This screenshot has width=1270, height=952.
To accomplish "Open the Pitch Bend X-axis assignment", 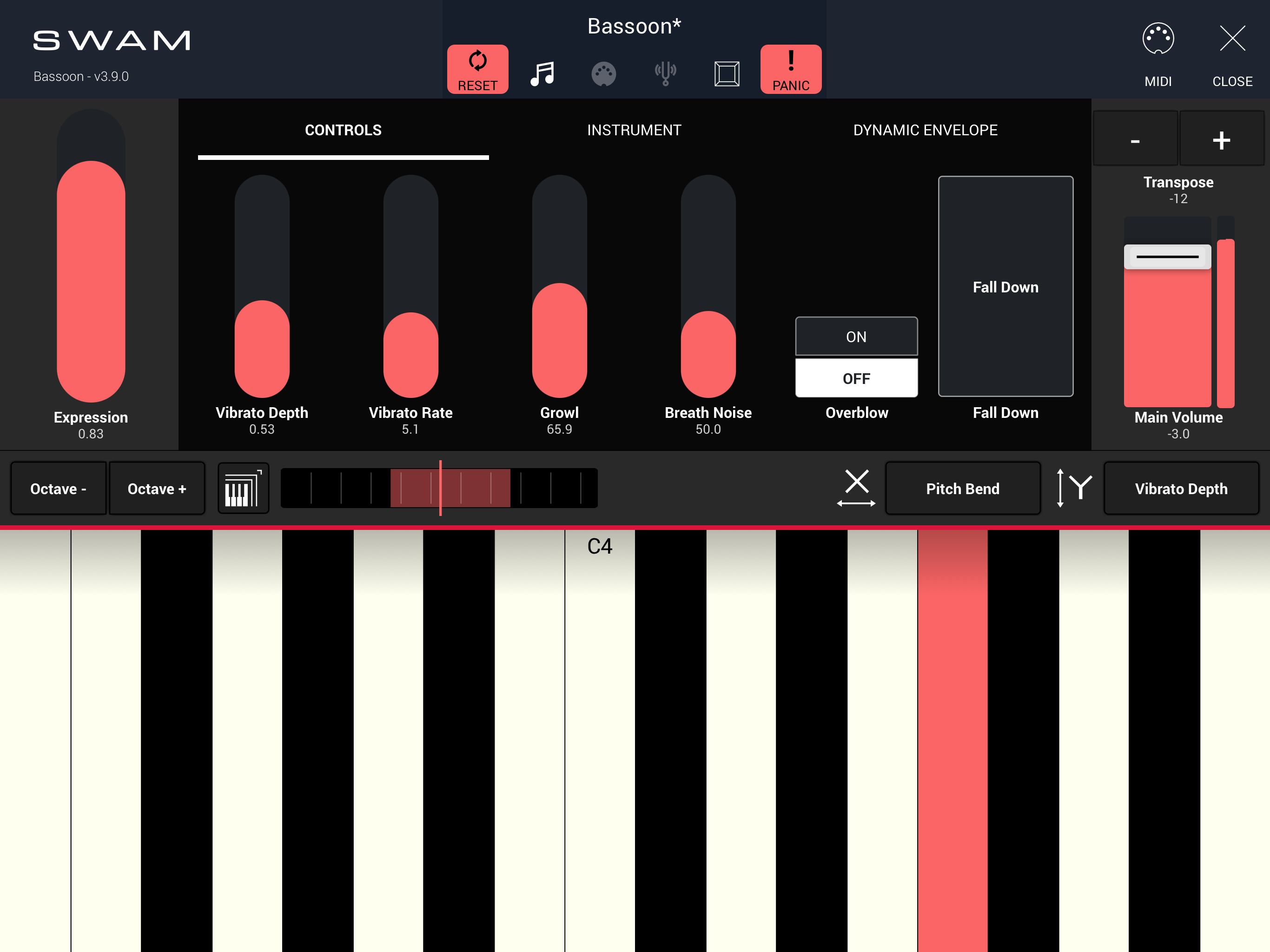I will [962, 489].
